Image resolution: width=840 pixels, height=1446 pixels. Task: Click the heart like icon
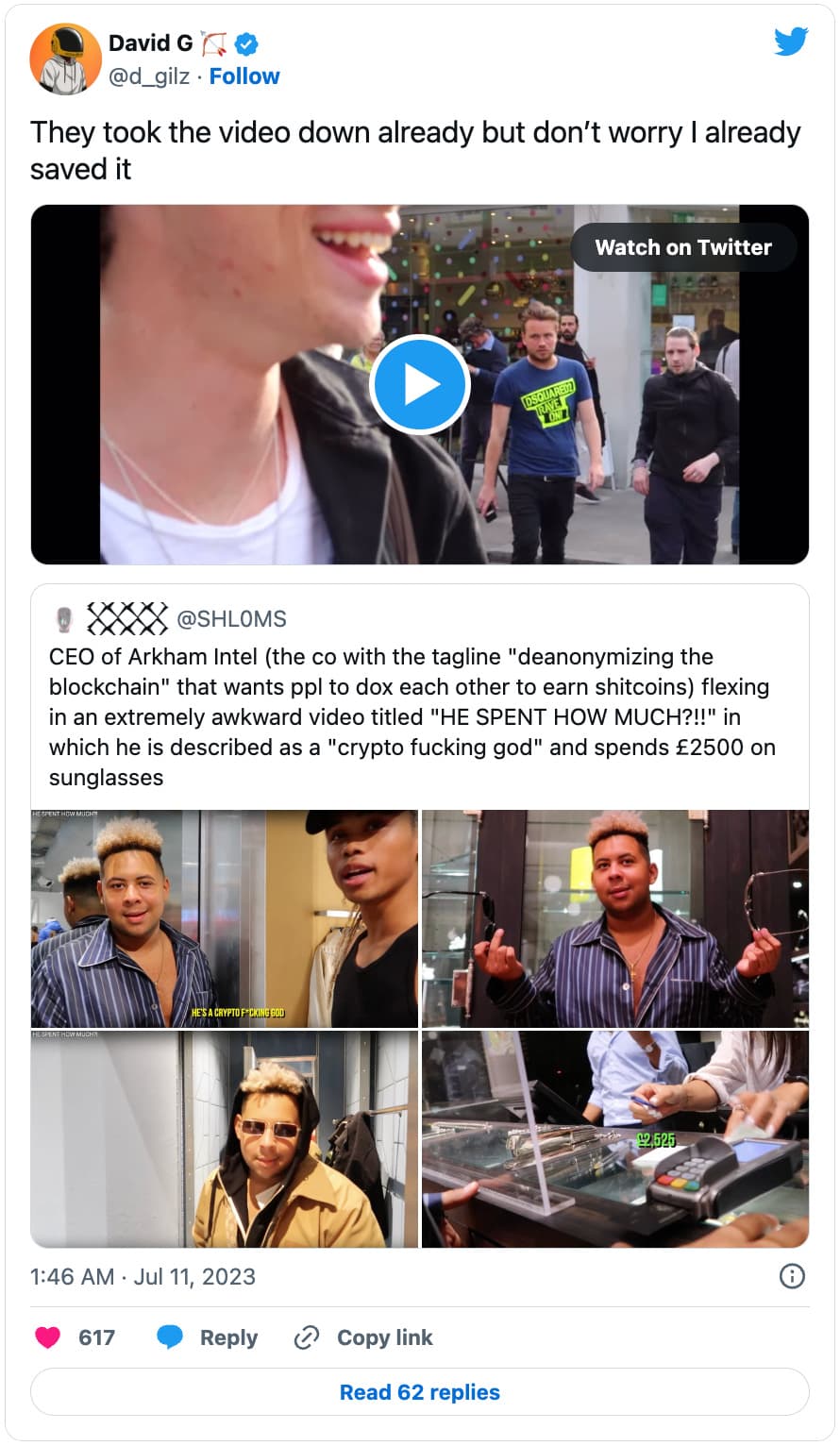click(47, 1337)
